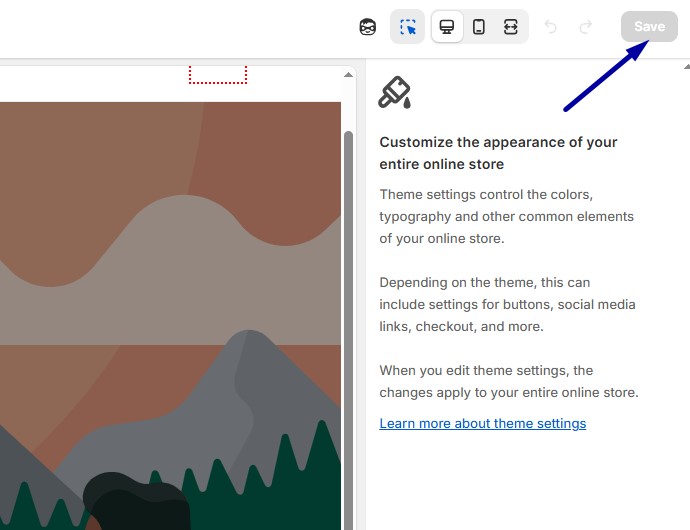Click the preview pane scroll-up arrow
Screen dimensions: 690x530
348,75
